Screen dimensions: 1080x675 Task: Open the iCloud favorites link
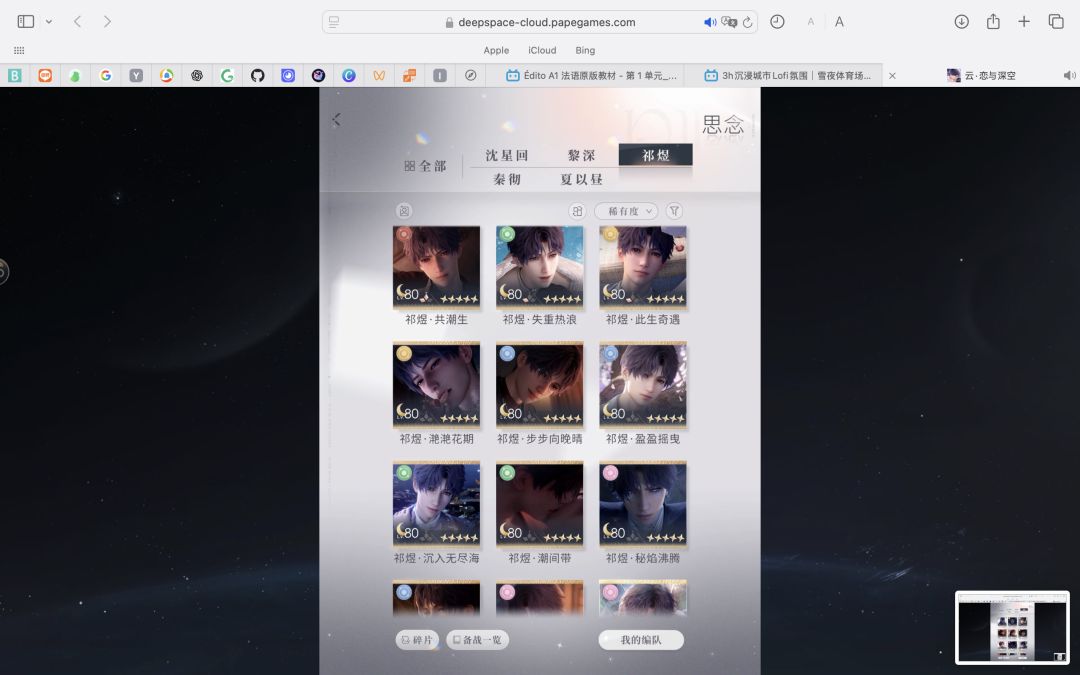(542, 50)
